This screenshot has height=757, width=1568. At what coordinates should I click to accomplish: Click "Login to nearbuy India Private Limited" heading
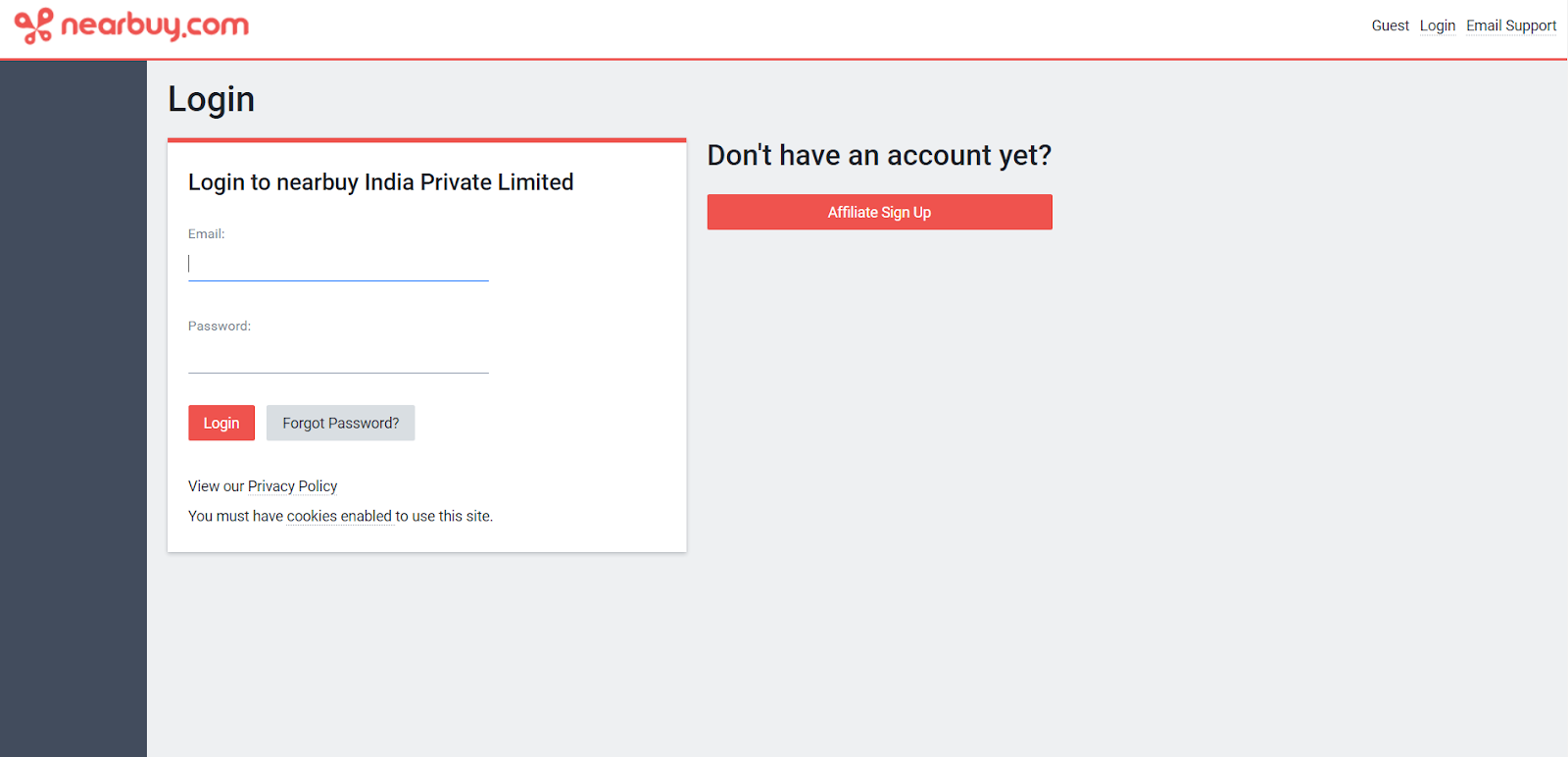tap(380, 182)
